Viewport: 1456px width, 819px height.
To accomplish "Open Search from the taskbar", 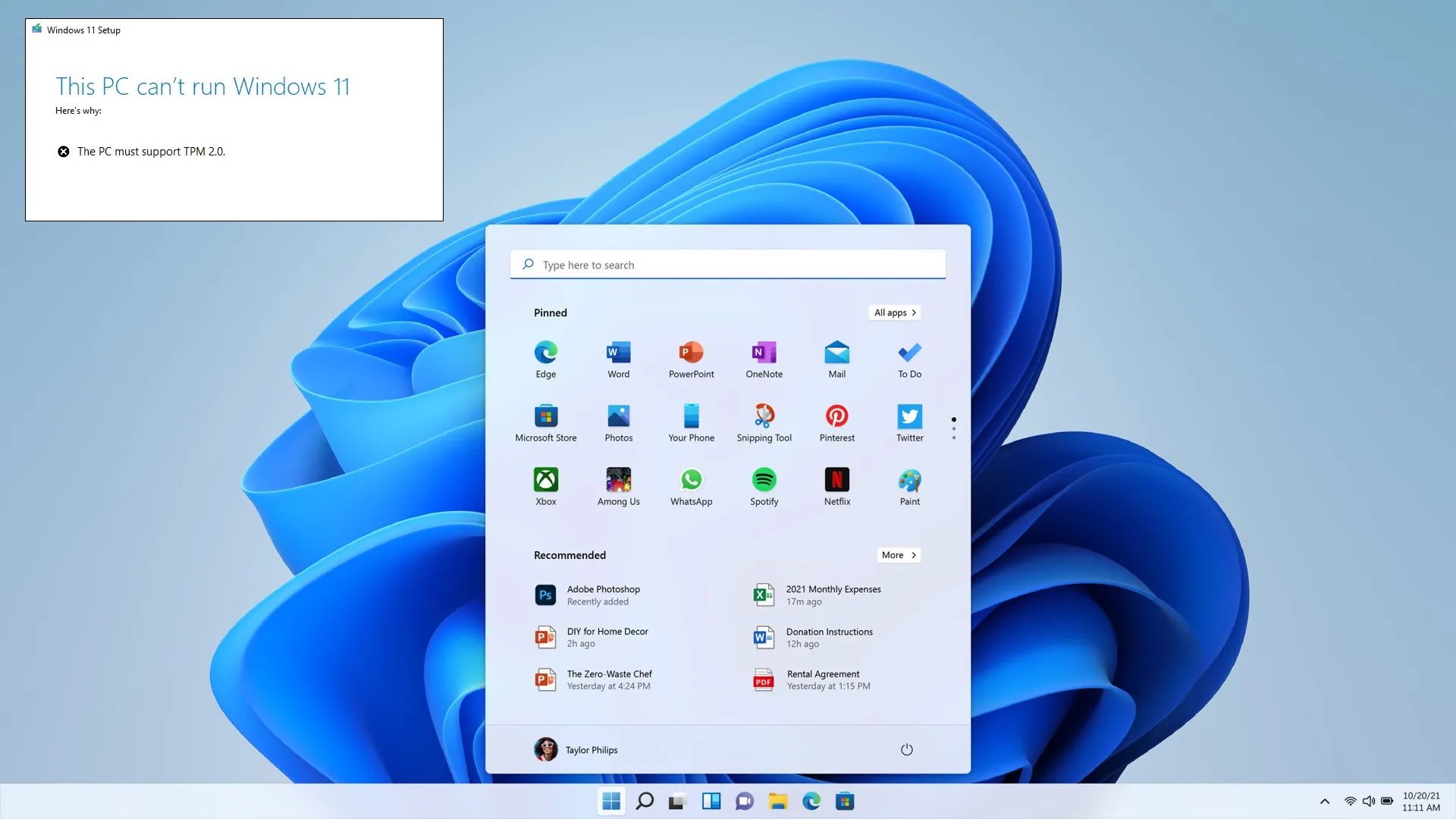I will (645, 801).
